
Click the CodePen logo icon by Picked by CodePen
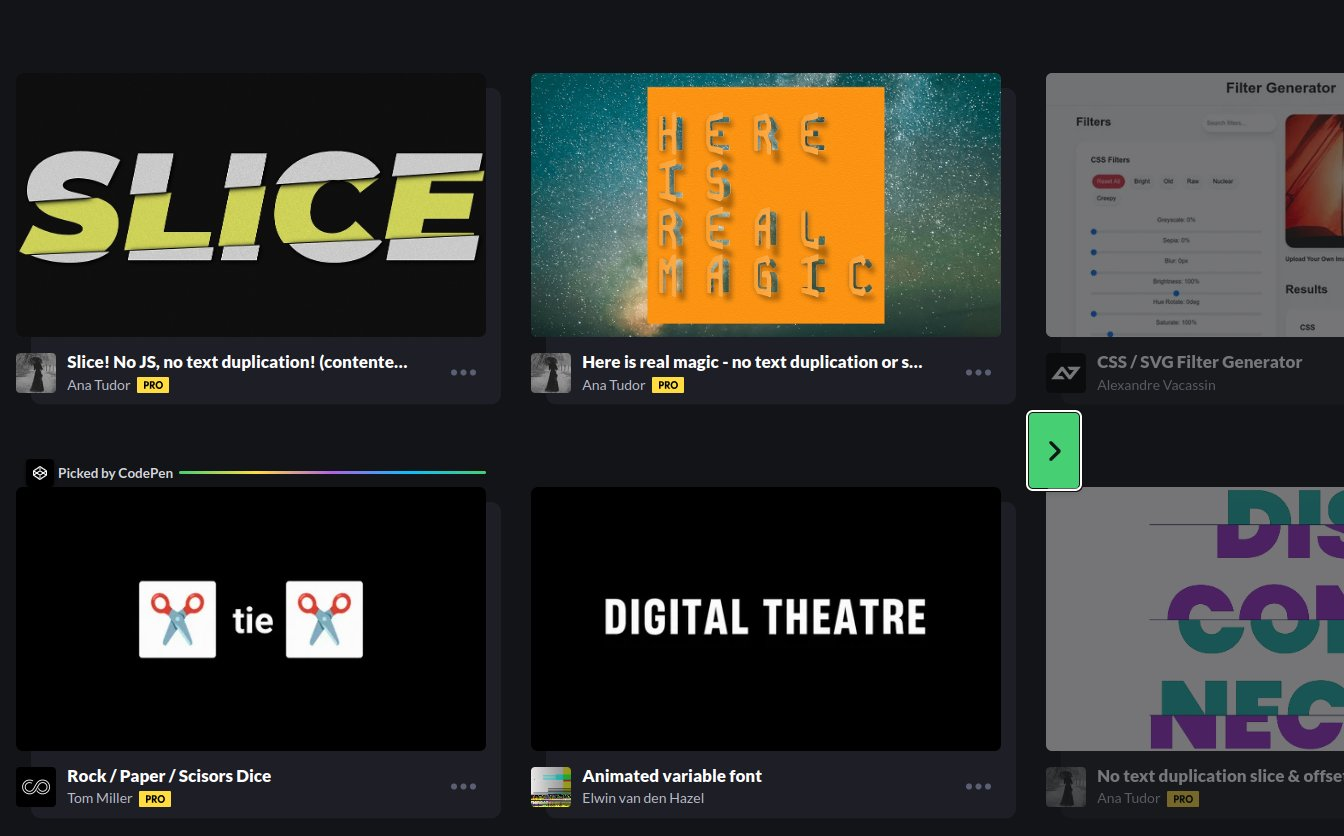[39, 473]
